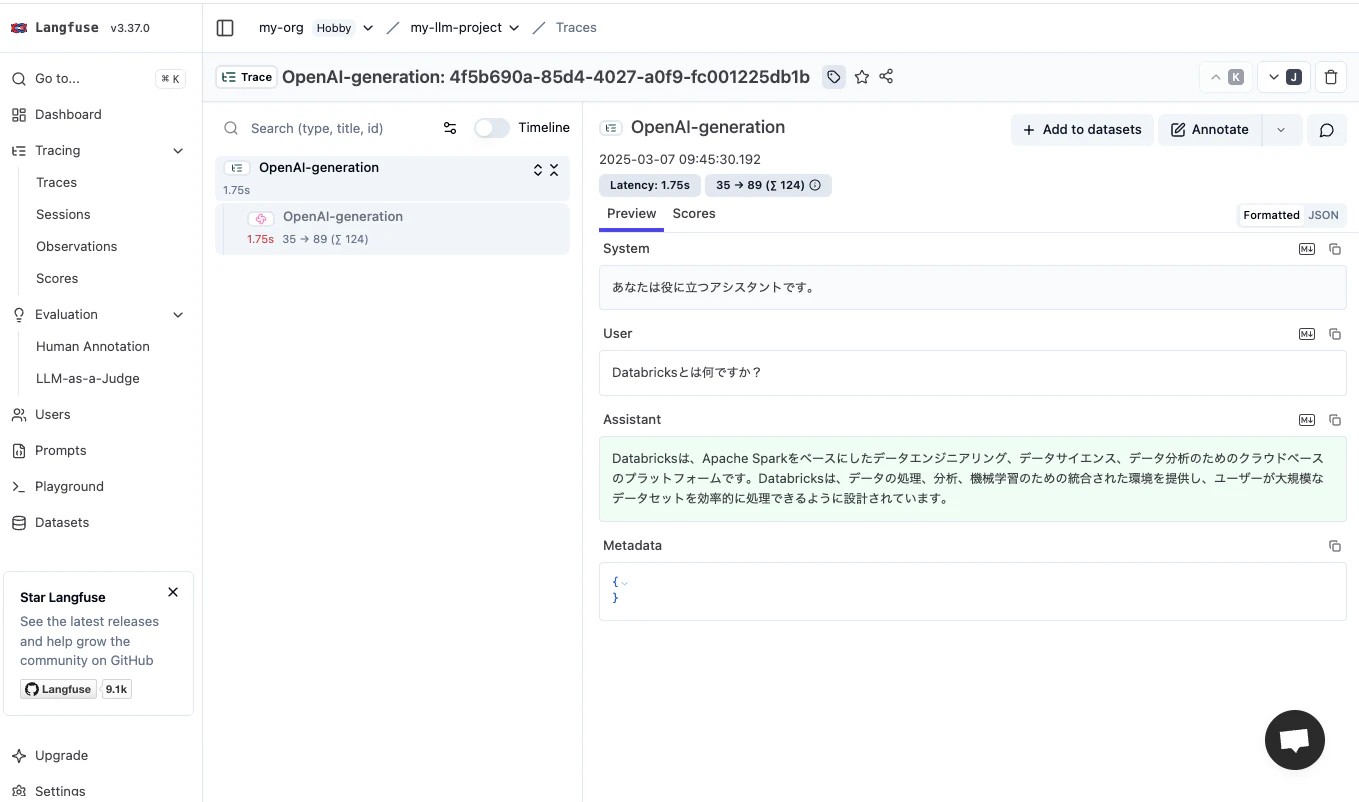This screenshot has width=1359, height=802.
Task: Copy the User message content
Action: [x=1335, y=334]
